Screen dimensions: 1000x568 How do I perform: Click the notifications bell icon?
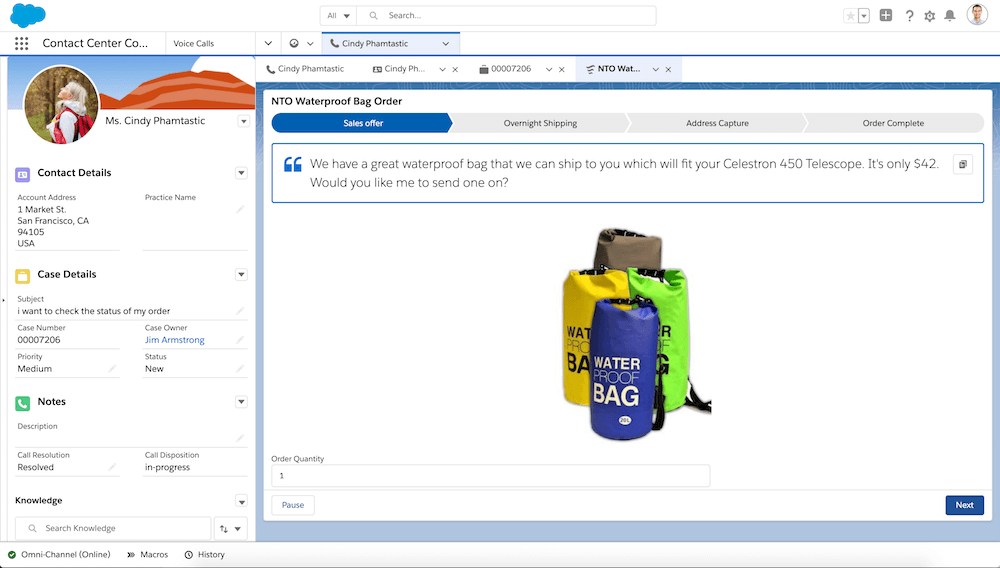tap(950, 16)
